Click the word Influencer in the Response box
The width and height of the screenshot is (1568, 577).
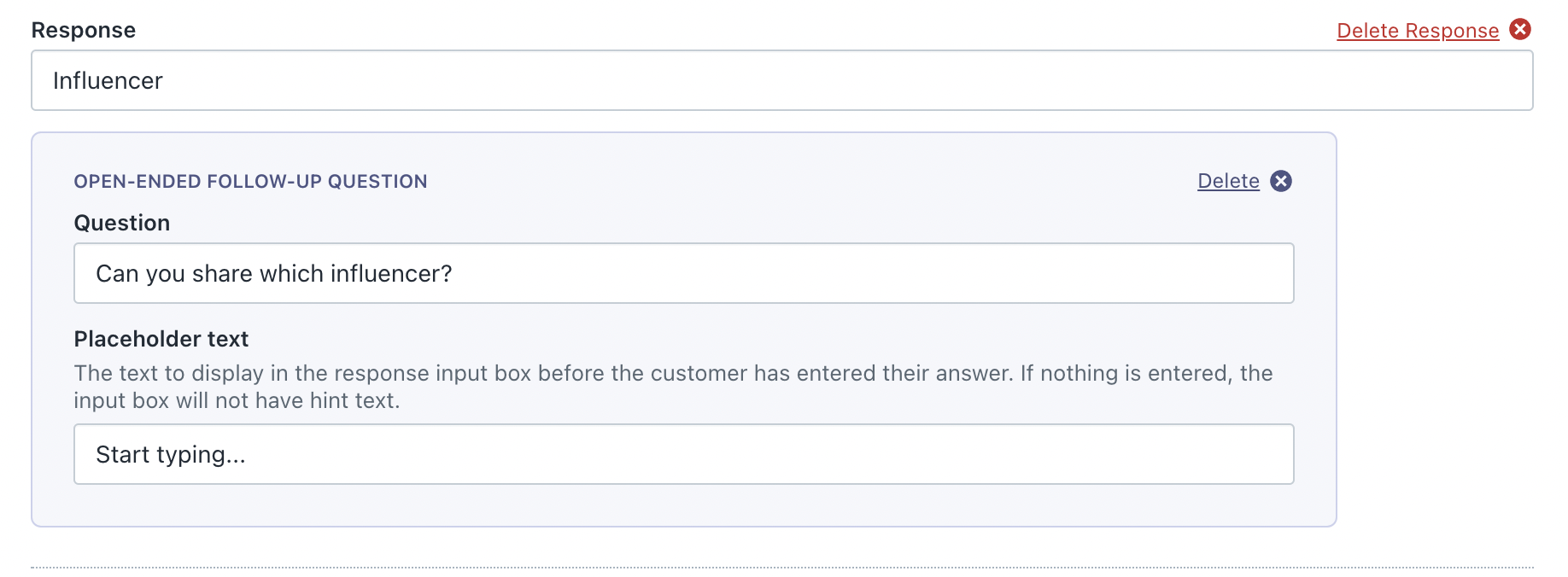pyautogui.click(x=108, y=80)
